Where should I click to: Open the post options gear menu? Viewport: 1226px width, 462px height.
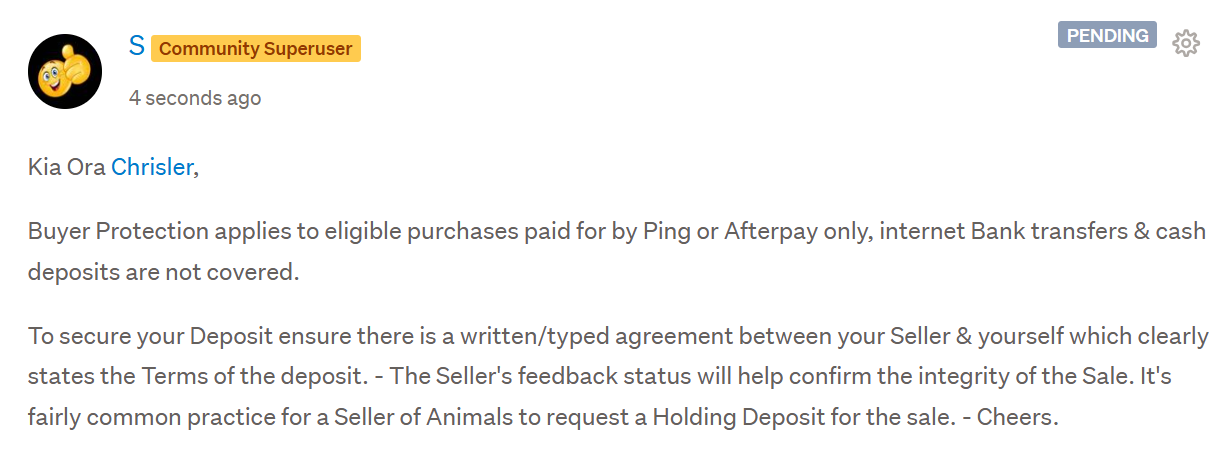tap(1185, 43)
